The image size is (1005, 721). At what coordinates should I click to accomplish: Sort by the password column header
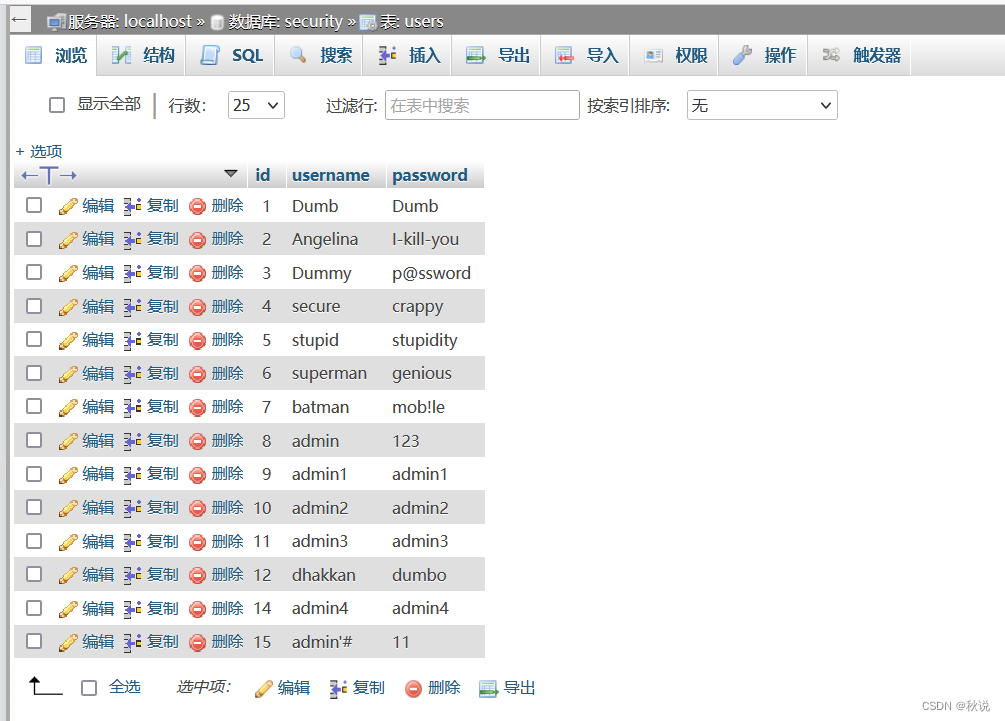pos(429,176)
